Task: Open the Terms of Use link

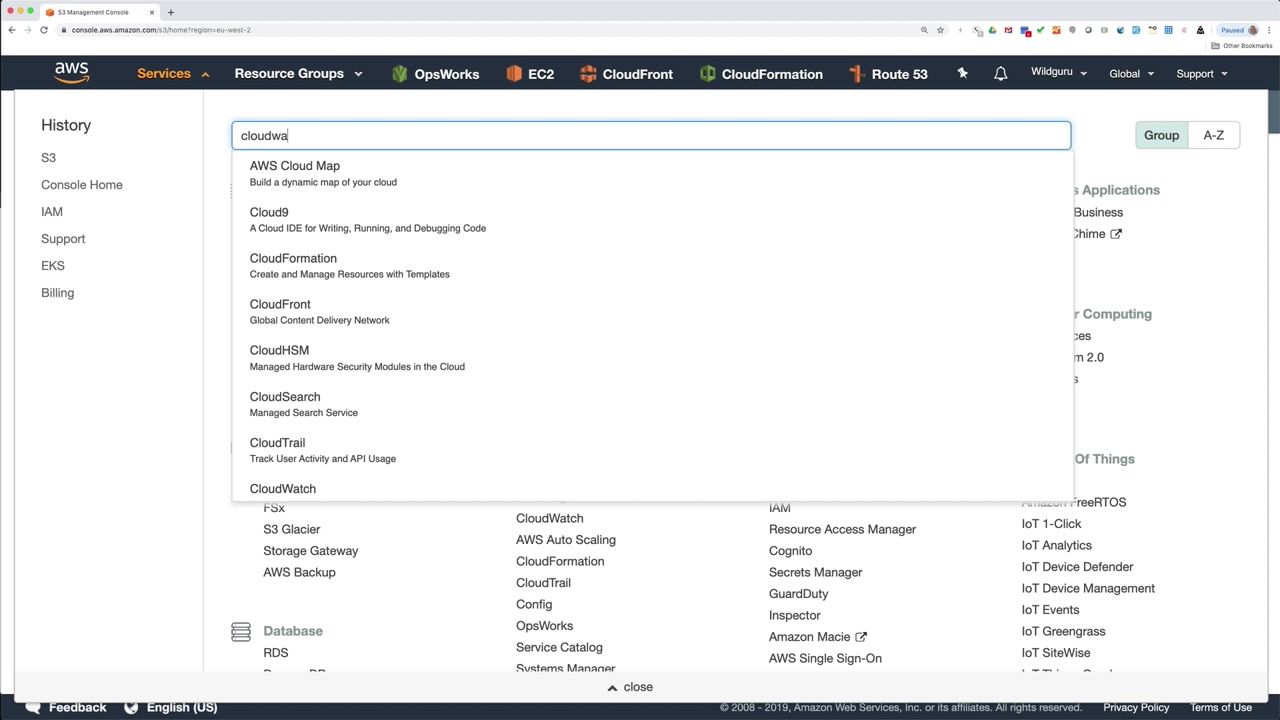Action: coord(1221,707)
